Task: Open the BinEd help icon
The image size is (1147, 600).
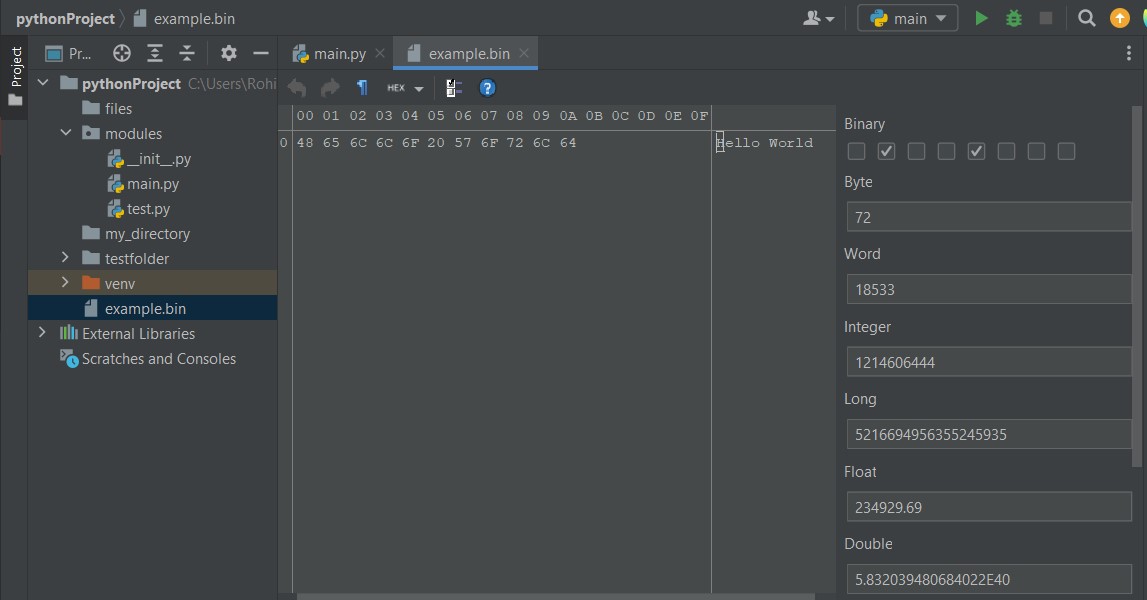Action: click(x=487, y=87)
